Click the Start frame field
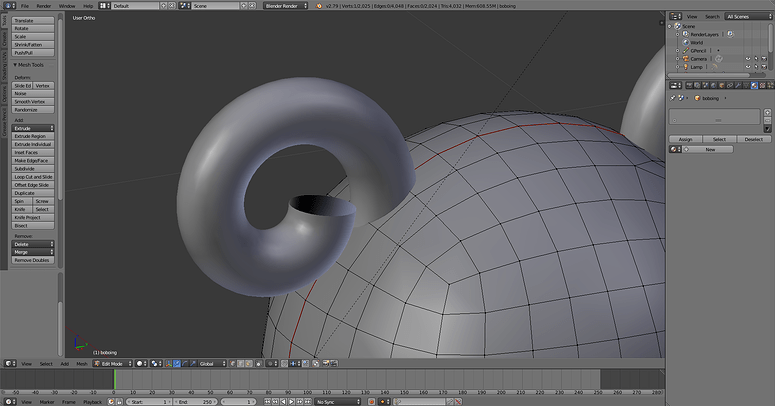The image size is (775, 406). pyautogui.click(x=148, y=402)
